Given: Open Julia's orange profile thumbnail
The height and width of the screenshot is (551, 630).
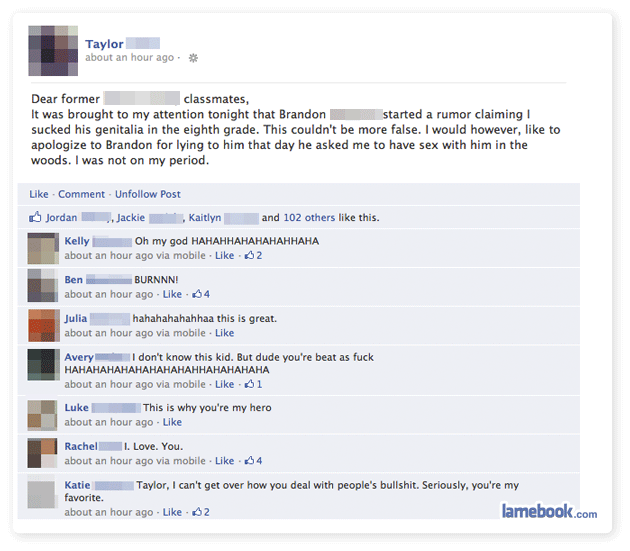Looking at the screenshot, I should tap(43, 325).
